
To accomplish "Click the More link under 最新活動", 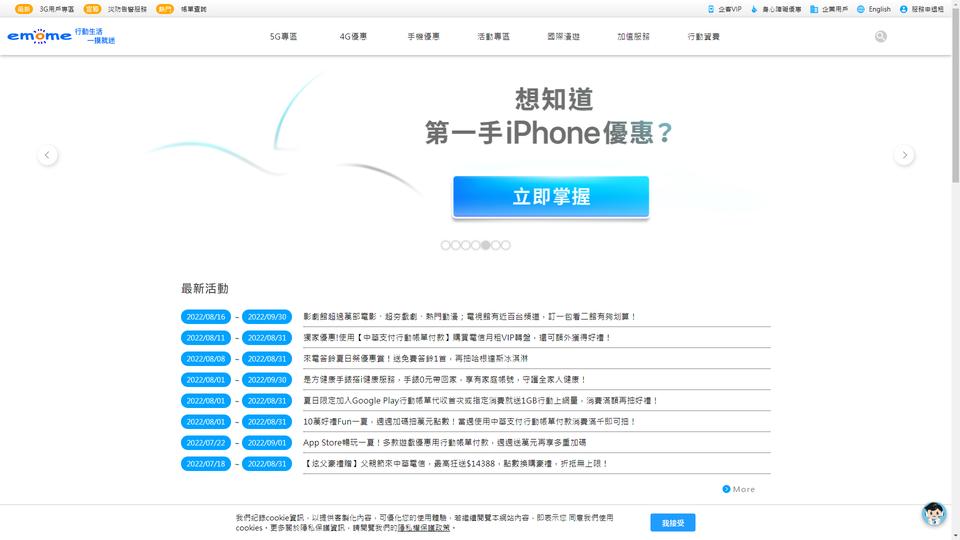I will tap(739, 489).
